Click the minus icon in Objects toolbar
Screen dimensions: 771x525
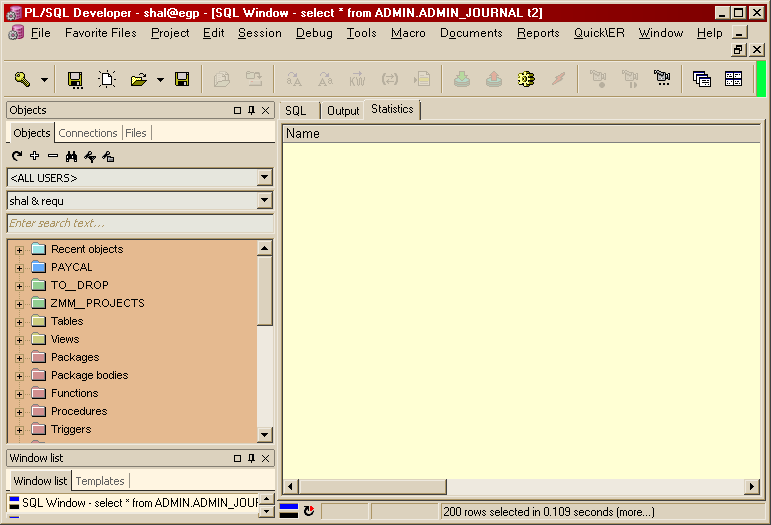coord(53,156)
